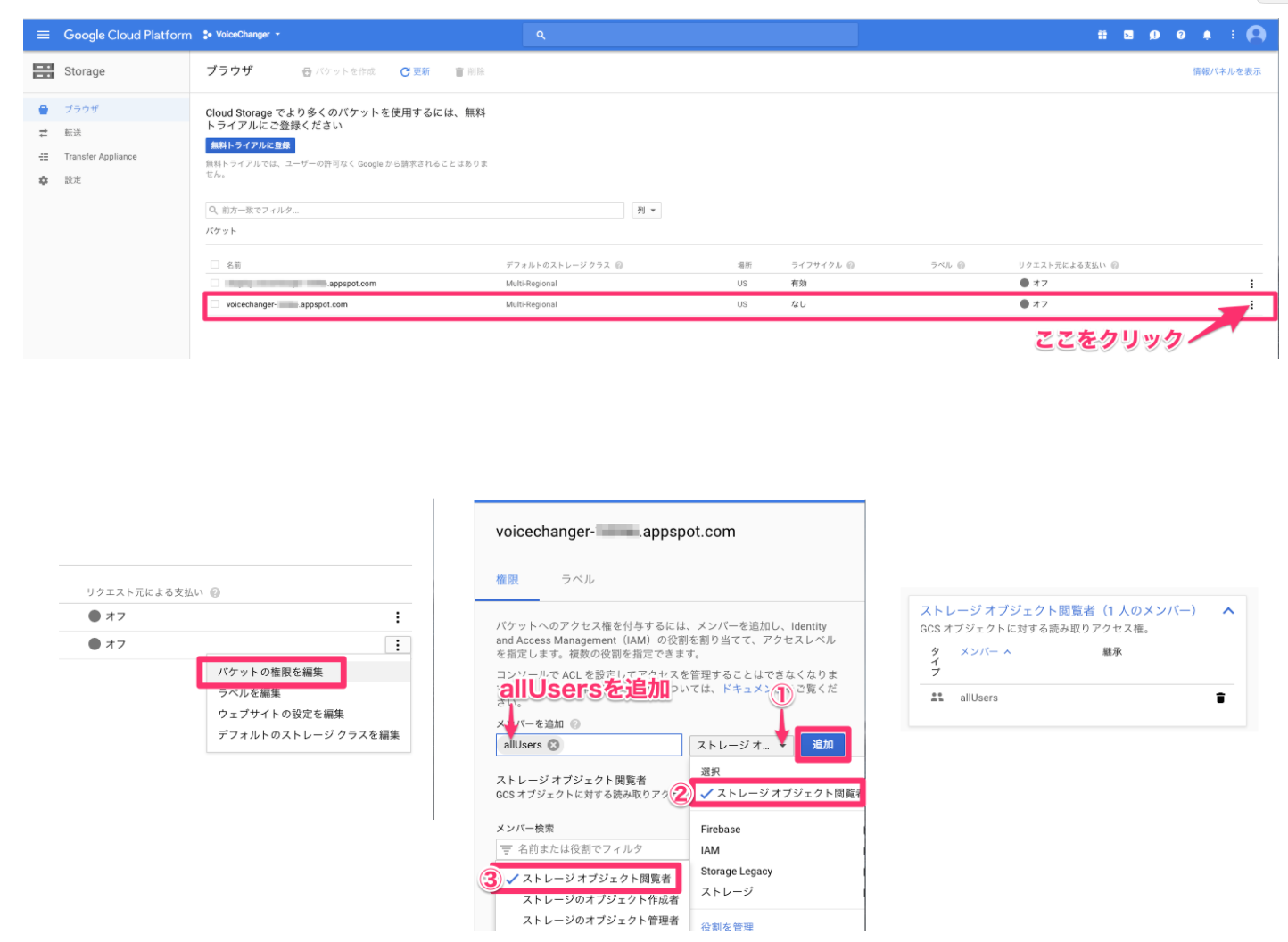Screen dimensions: 1288x942
Task: Check the voicechanger bucket row checkbox
Action: tap(214, 304)
